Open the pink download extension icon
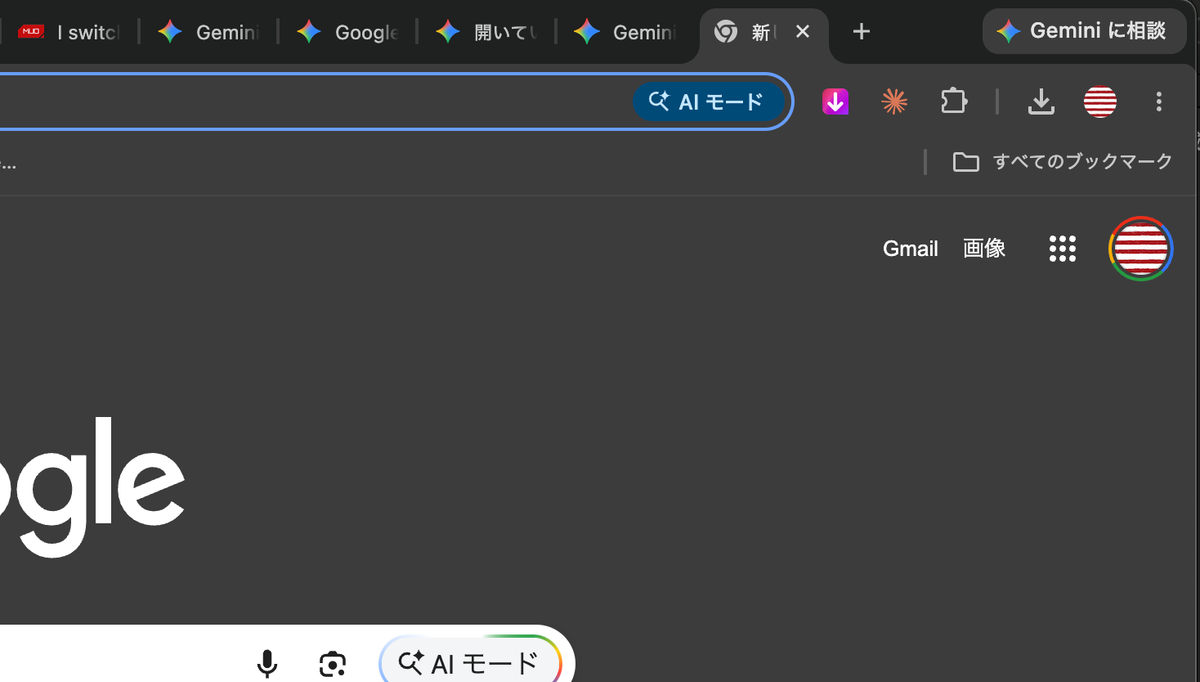This screenshot has height=682, width=1200. click(x=836, y=101)
